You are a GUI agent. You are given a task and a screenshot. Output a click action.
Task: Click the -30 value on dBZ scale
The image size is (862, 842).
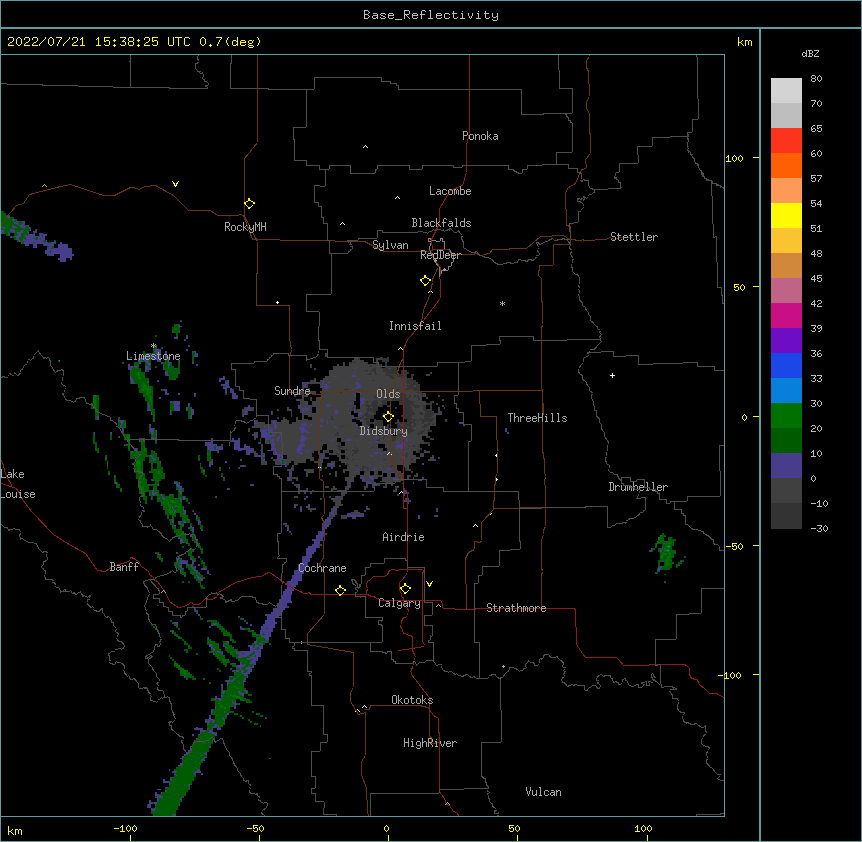[819, 528]
